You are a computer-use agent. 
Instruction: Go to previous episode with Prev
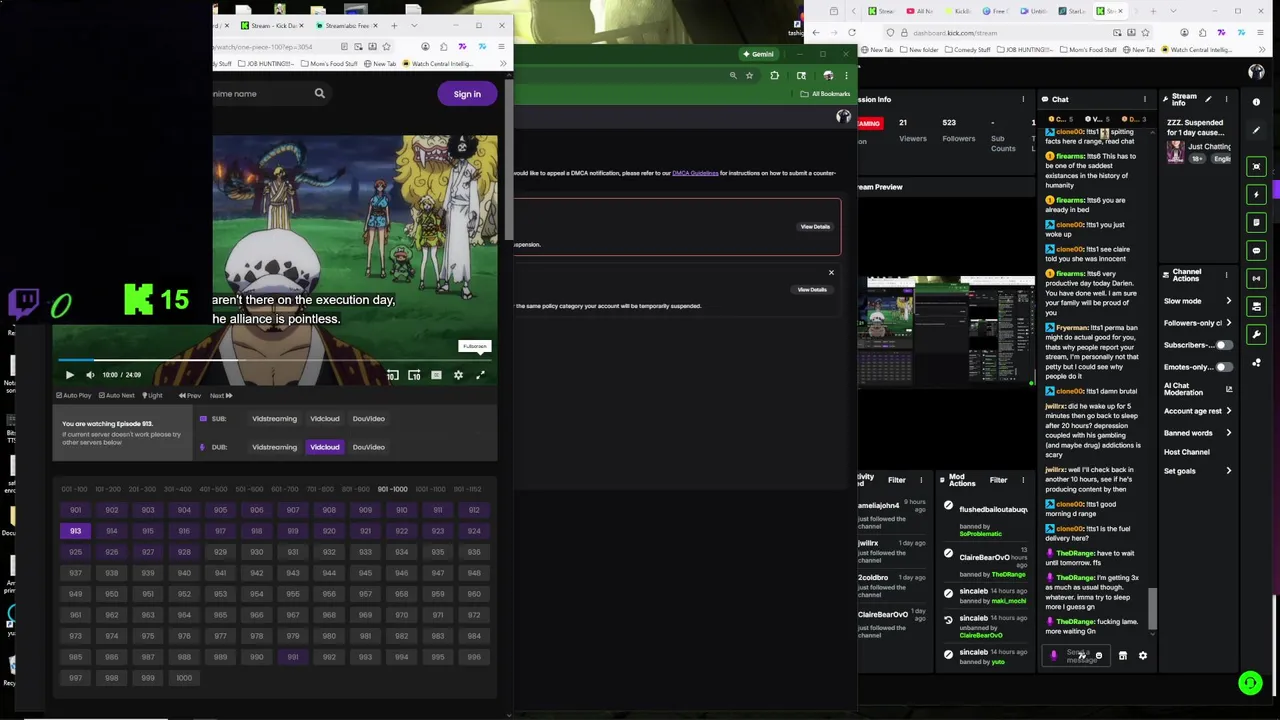[x=190, y=395]
